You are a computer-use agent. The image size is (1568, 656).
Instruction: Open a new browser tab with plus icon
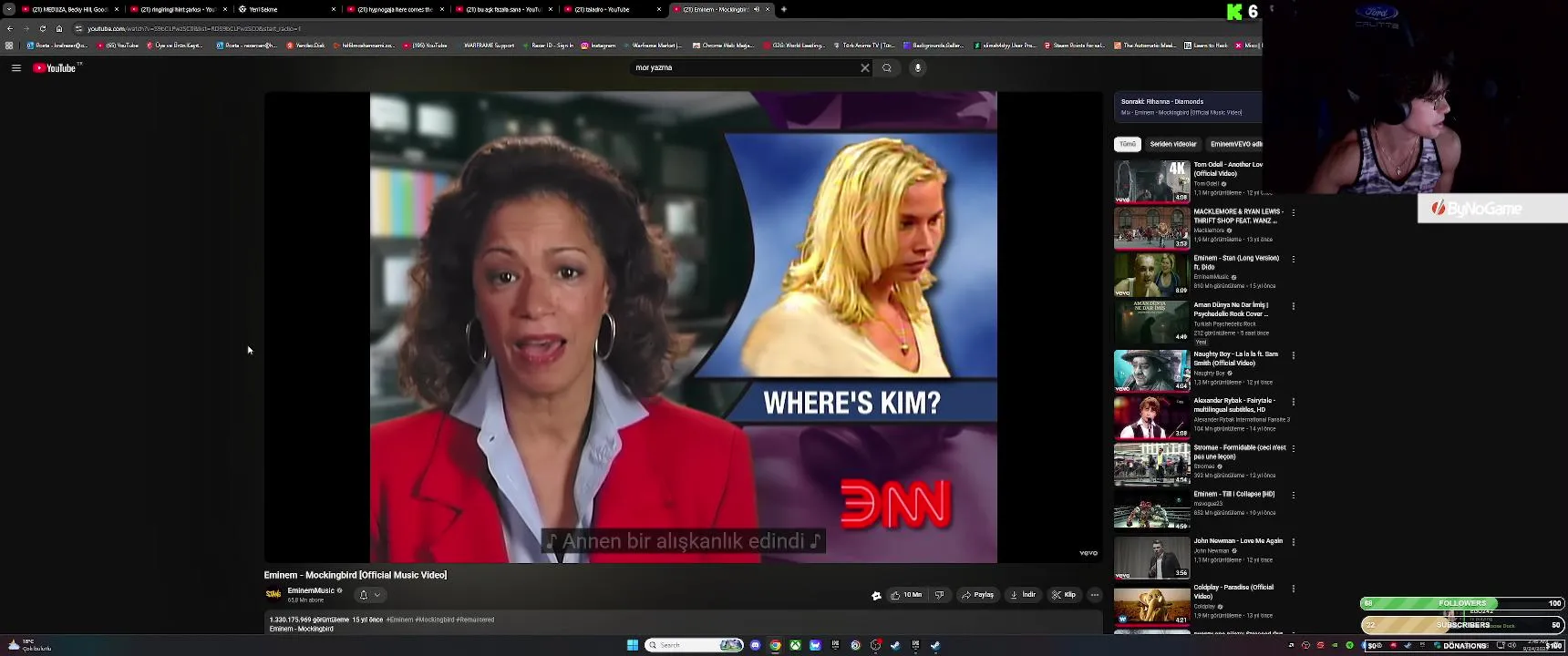click(784, 9)
